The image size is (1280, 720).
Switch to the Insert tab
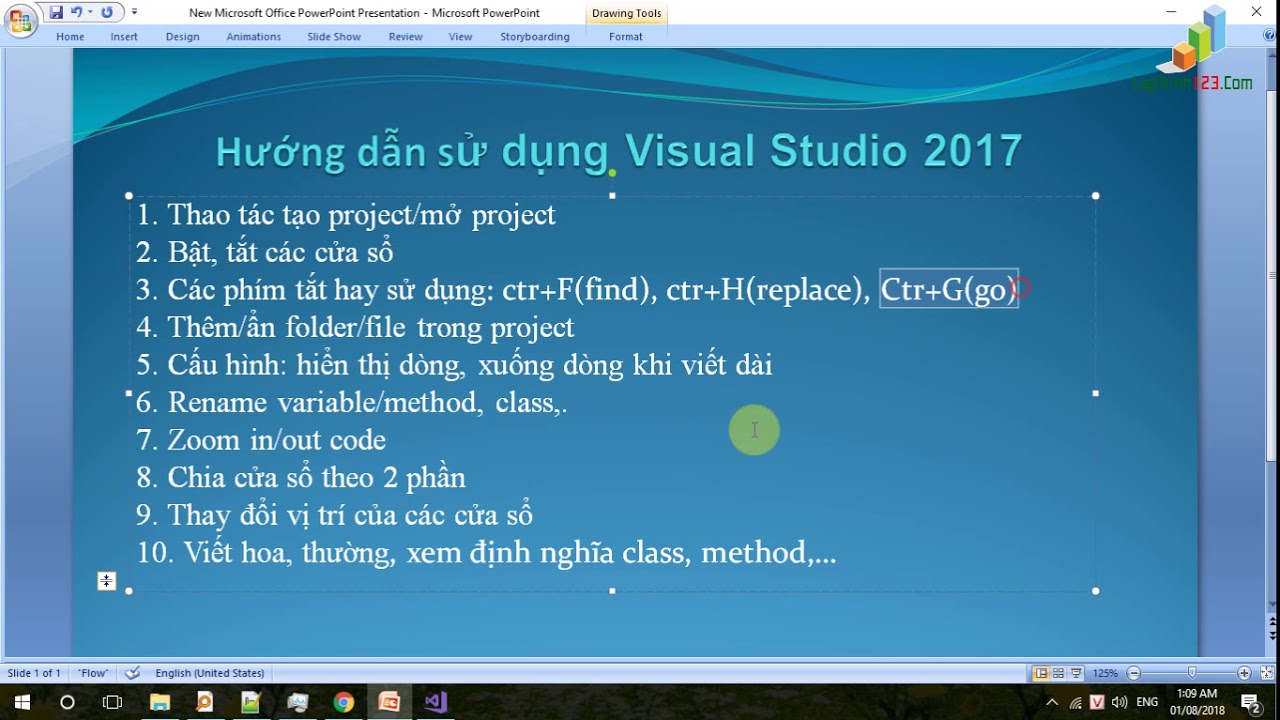(x=124, y=37)
